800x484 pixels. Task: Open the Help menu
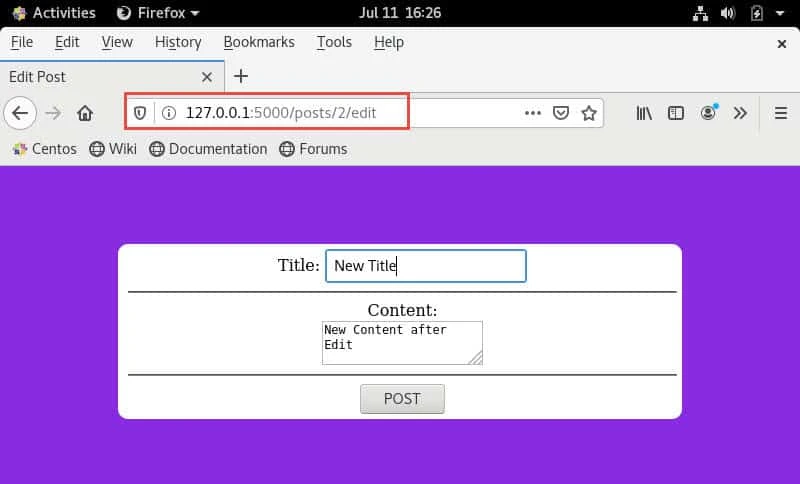389,42
